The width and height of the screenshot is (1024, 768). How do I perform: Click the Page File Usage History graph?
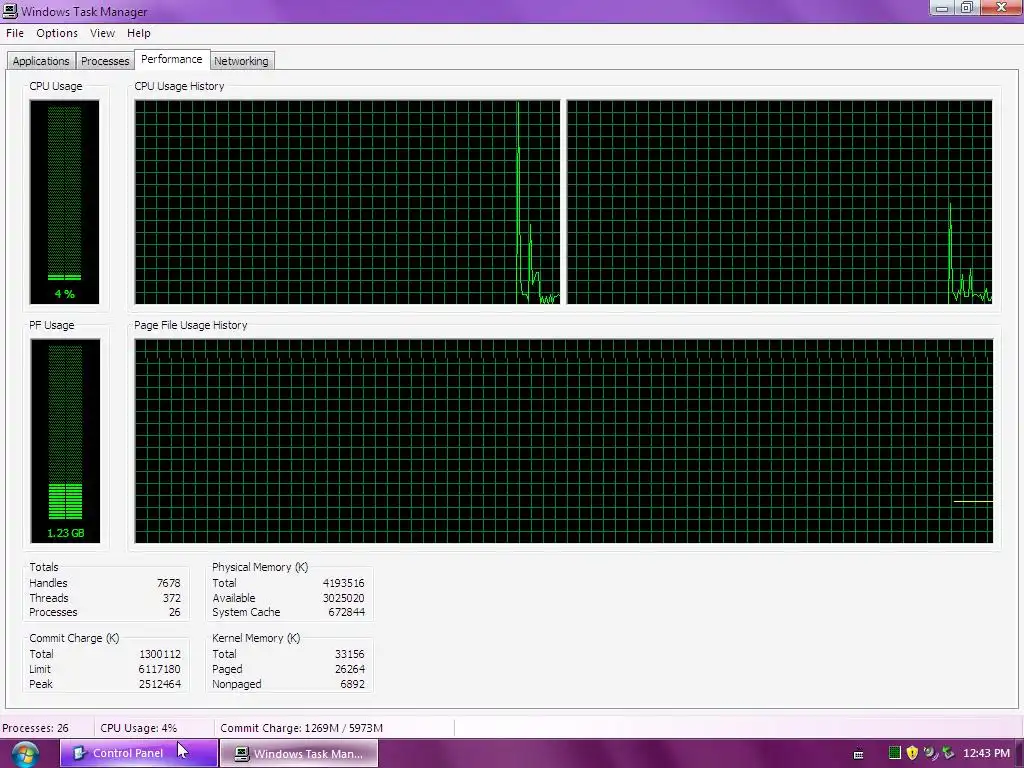(564, 441)
